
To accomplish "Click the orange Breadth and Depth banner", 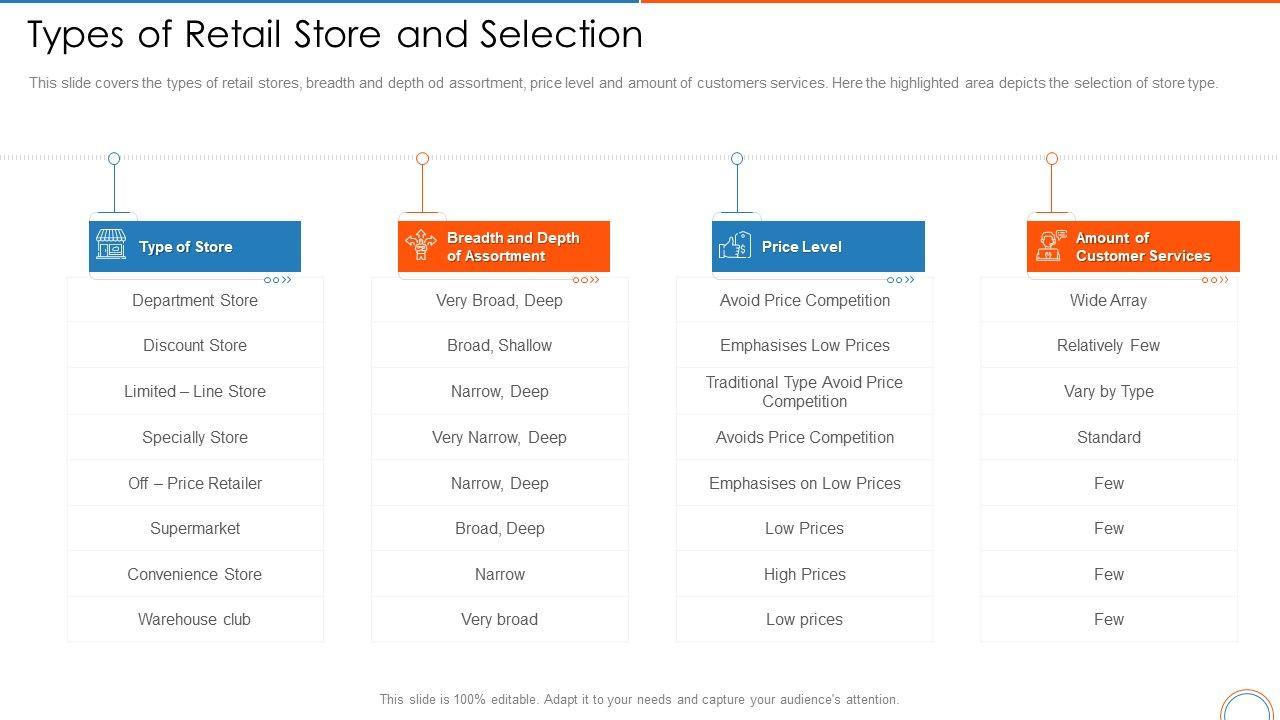I will (x=513, y=247).
